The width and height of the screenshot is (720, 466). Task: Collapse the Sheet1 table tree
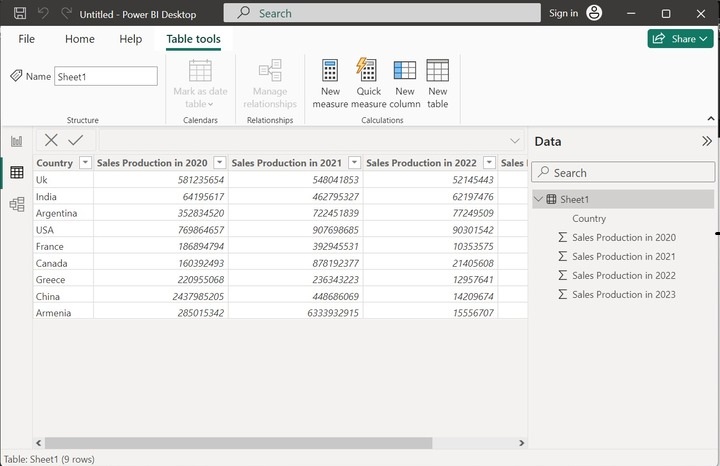click(539, 199)
